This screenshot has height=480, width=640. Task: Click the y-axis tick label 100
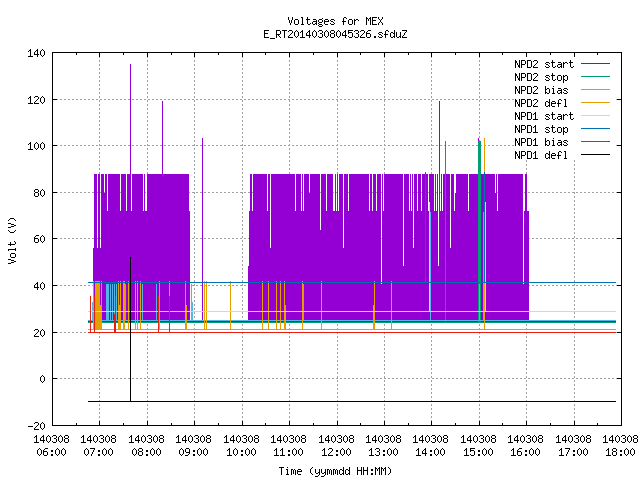[36, 146]
